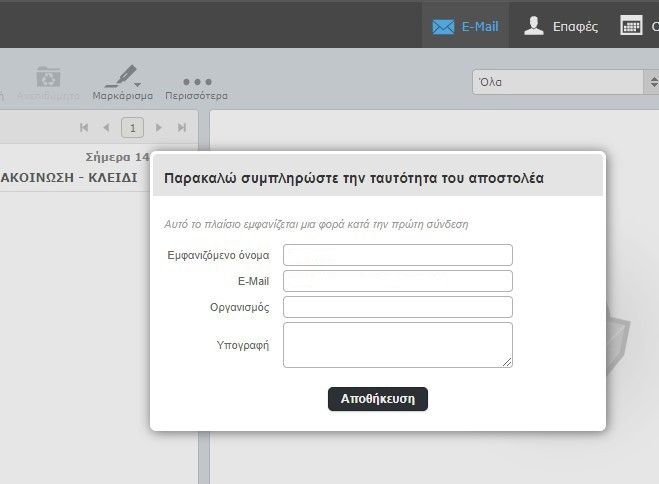659x484 pixels.
Task: Open the E-Mail tab
Action: click(x=465, y=26)
